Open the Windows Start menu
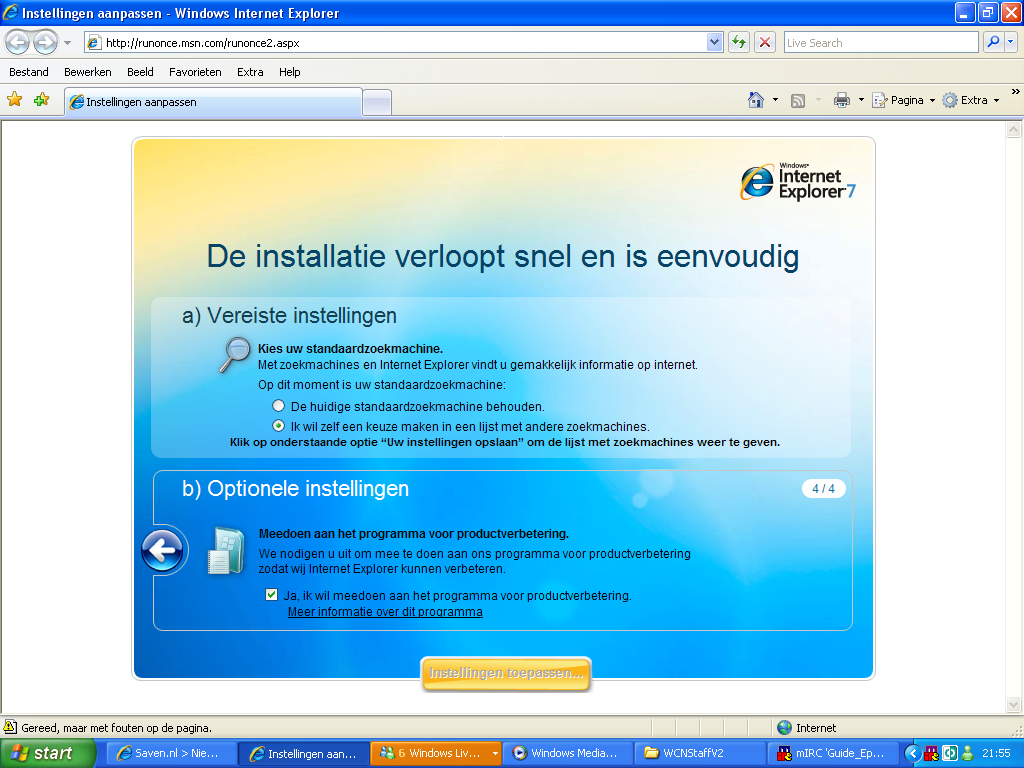 47,753
